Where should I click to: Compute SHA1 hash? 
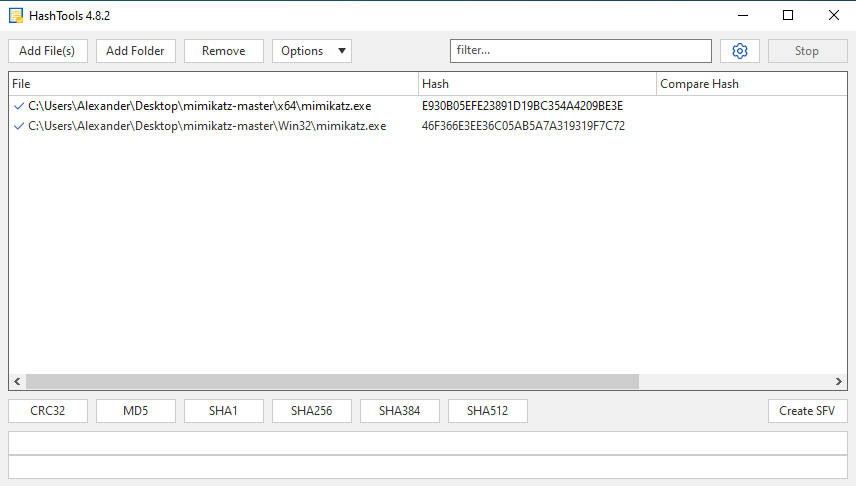tap(224, 411)
